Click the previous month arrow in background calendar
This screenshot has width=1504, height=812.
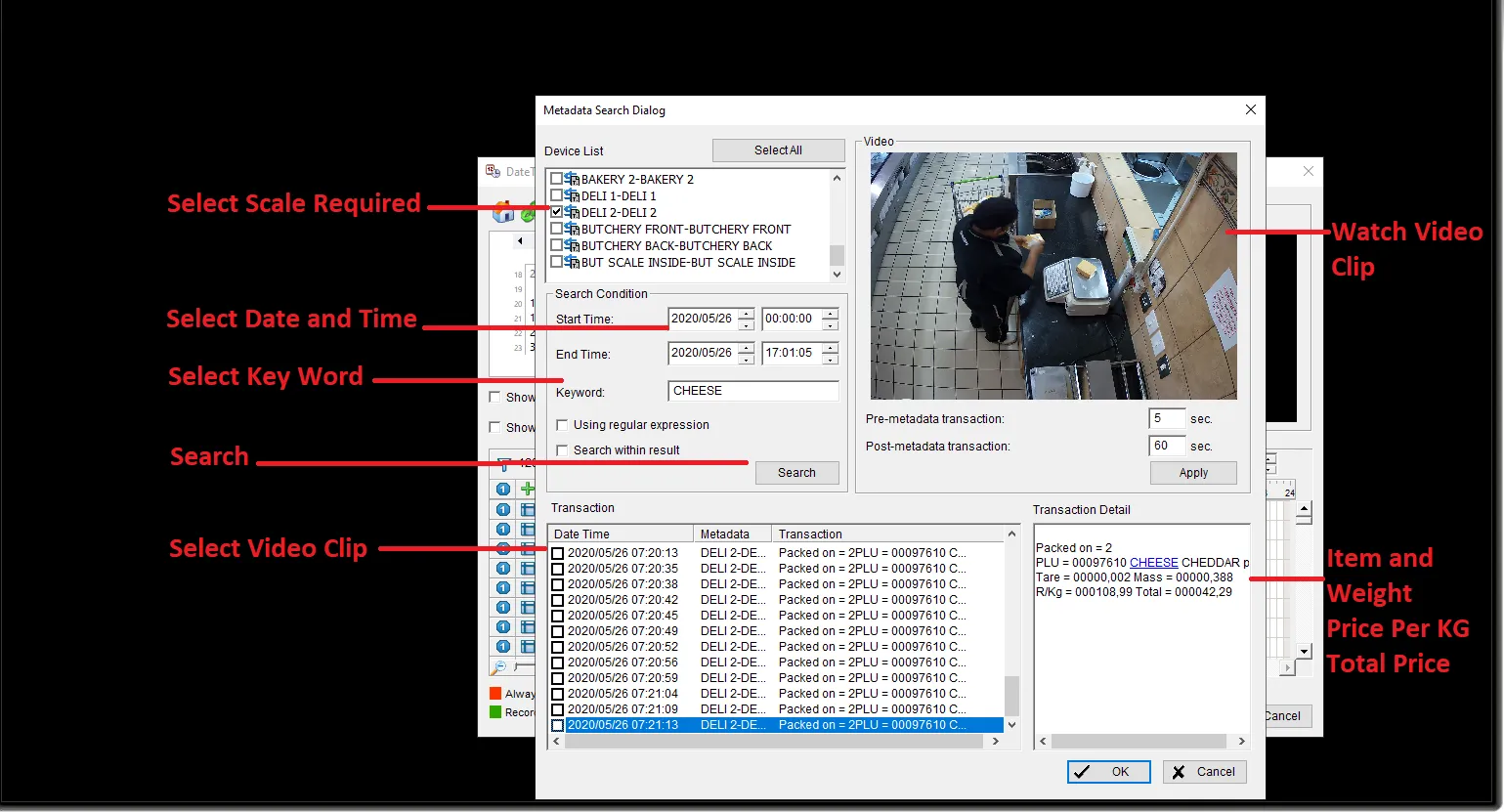(520, 240)
